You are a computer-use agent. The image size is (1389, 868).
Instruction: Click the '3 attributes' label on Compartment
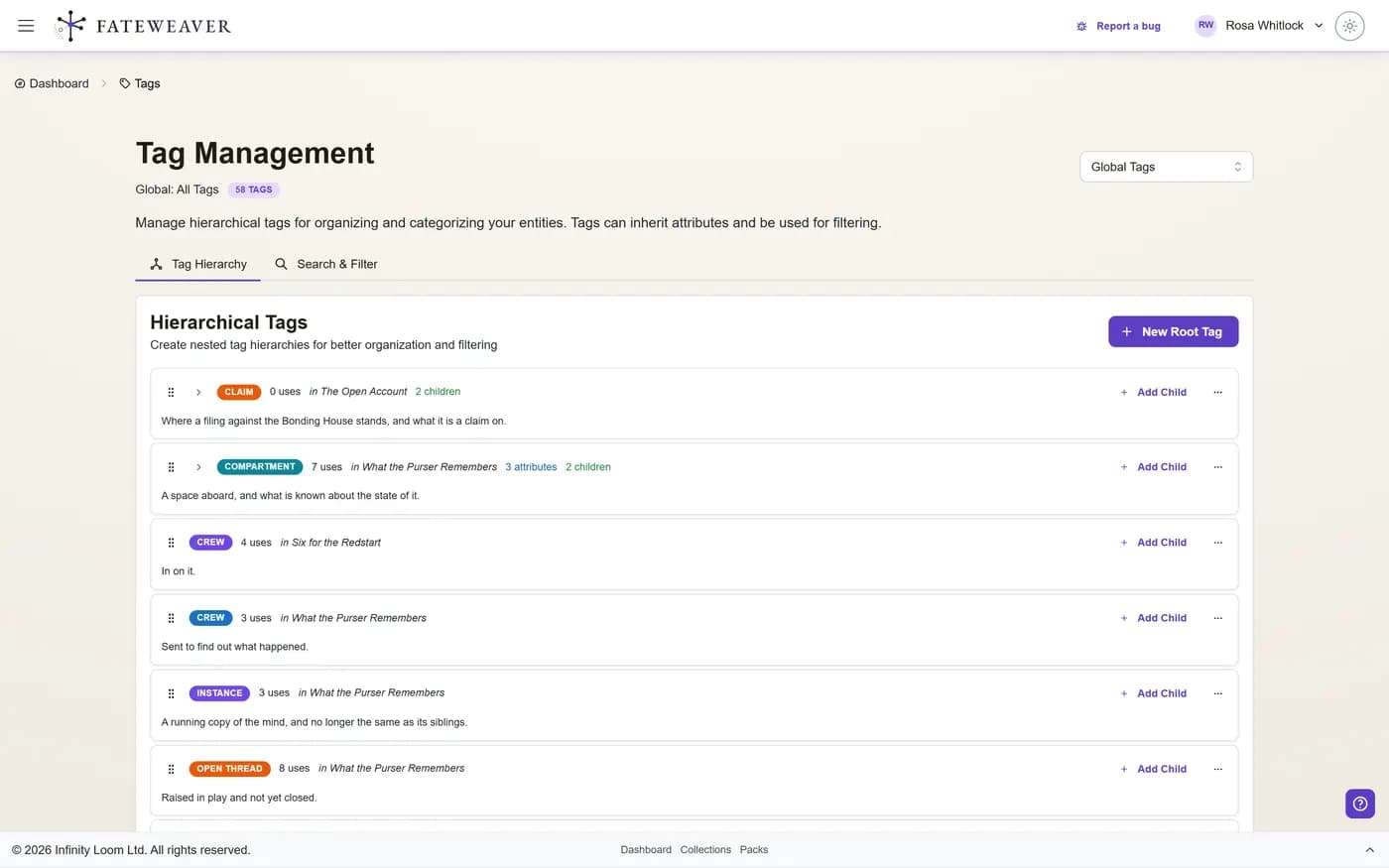coord(531,467)
